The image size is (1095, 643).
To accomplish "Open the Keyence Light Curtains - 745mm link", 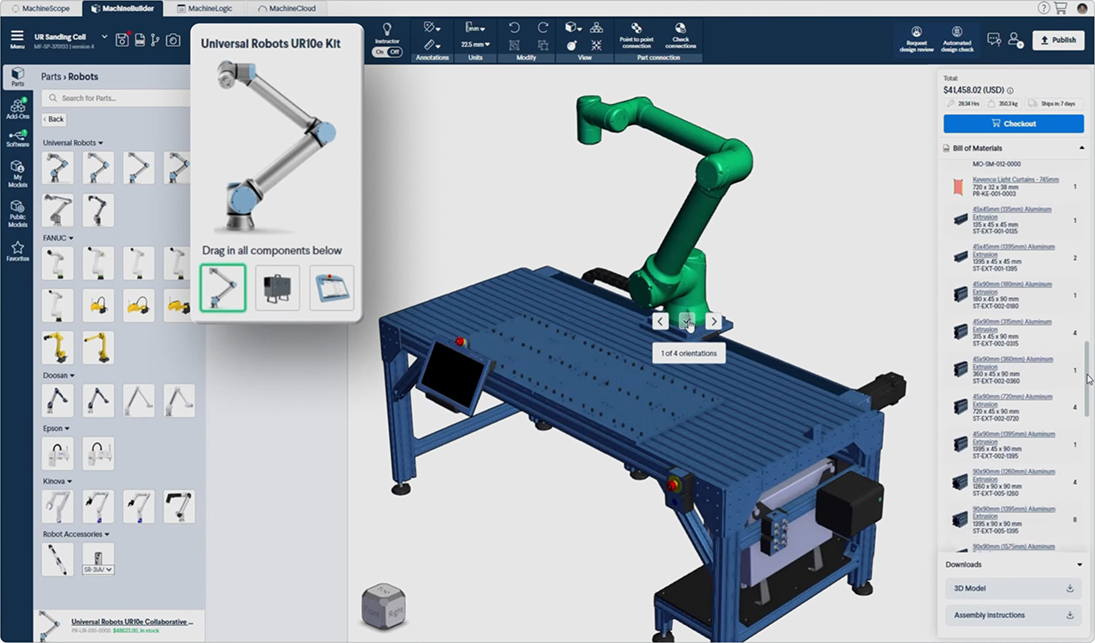I will pos(1015,179).
